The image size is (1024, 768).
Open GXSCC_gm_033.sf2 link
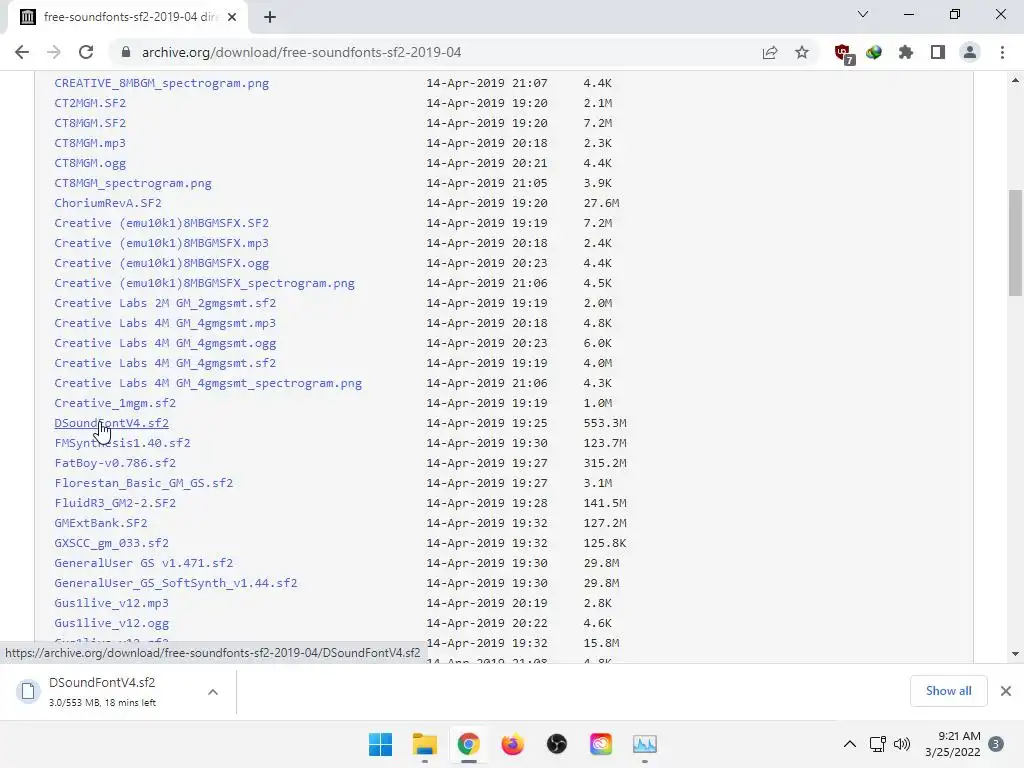[112, 543]
